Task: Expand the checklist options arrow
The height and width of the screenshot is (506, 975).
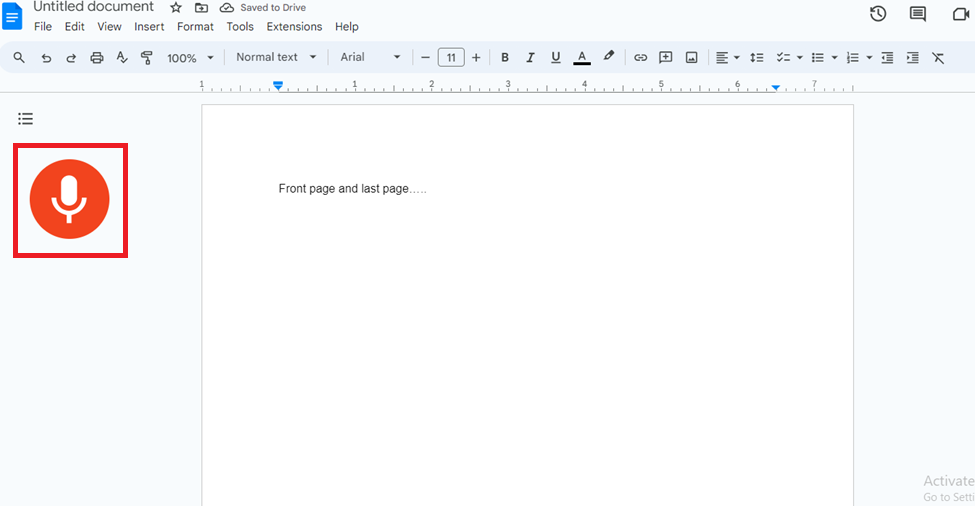Action: (800, 58)
